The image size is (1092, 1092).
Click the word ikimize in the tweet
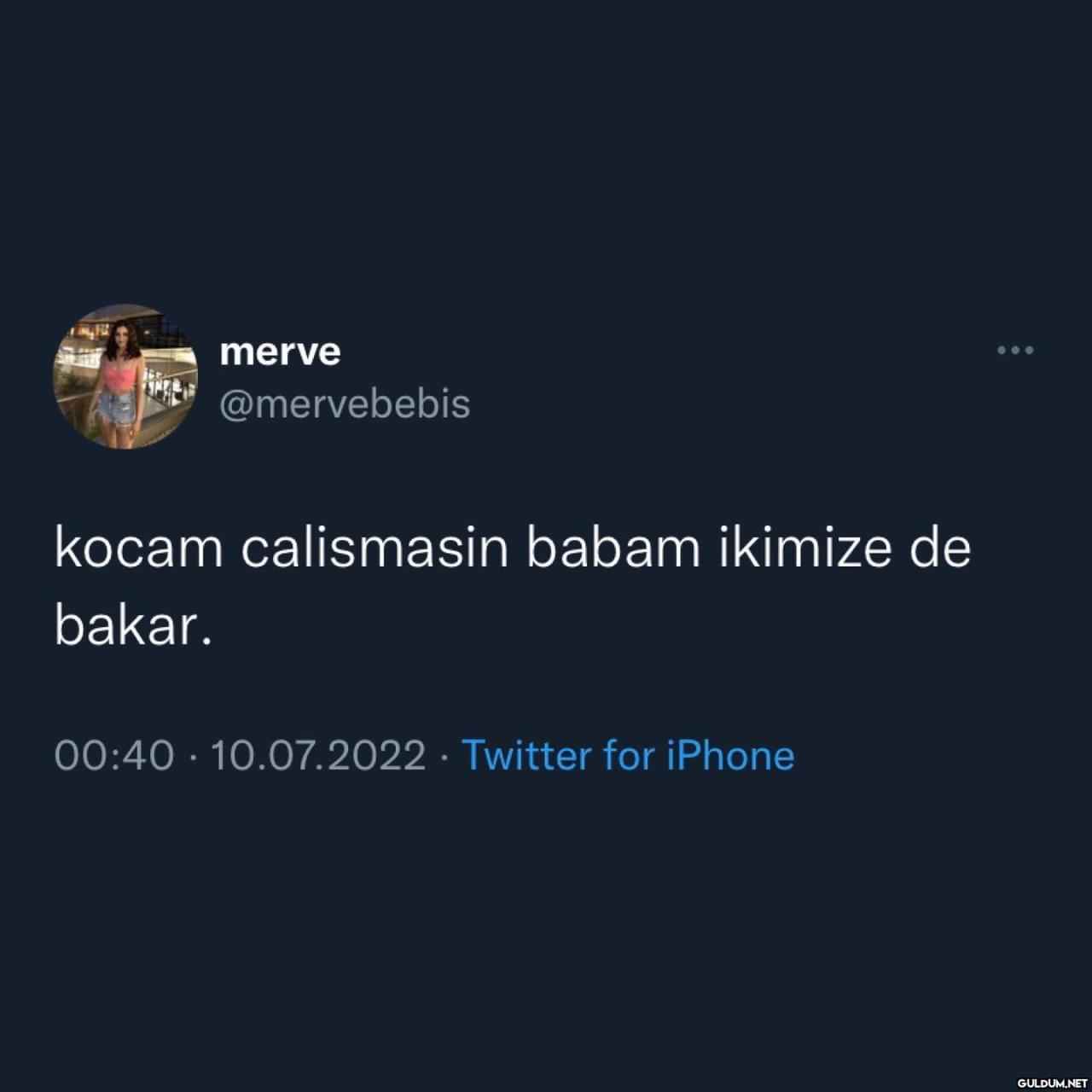coord(804,549)
